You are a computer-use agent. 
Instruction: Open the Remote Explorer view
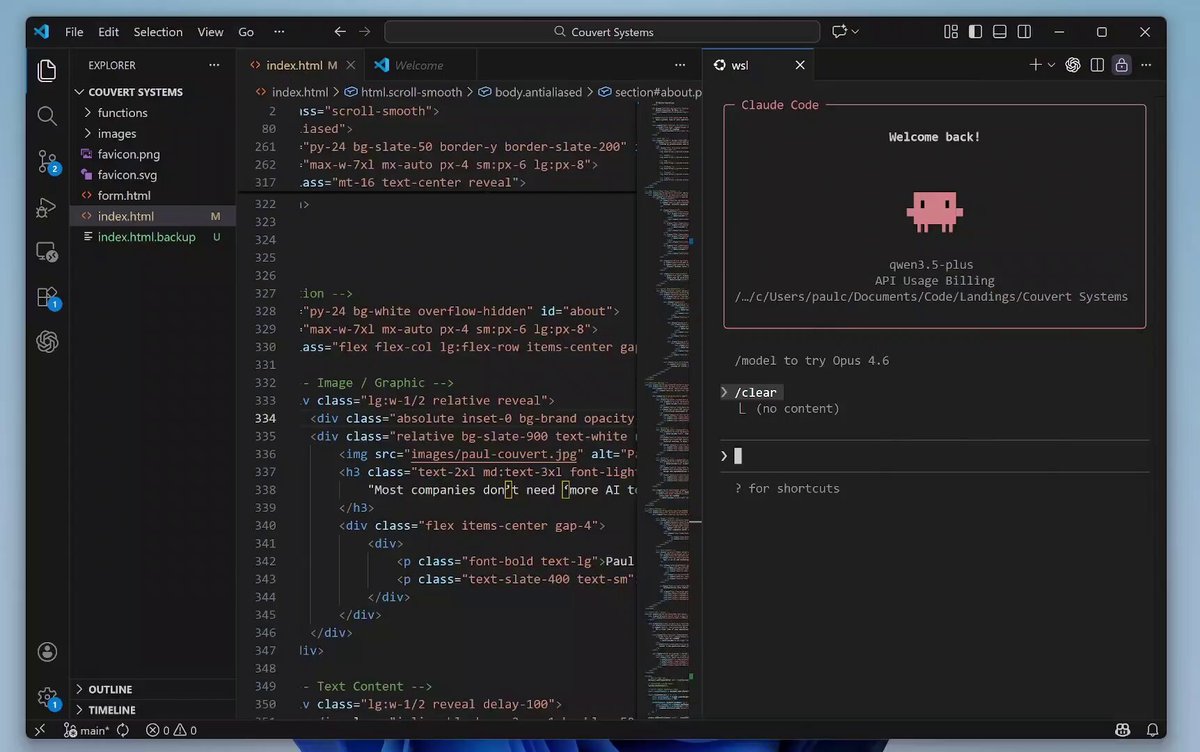(x=47, y=252)
